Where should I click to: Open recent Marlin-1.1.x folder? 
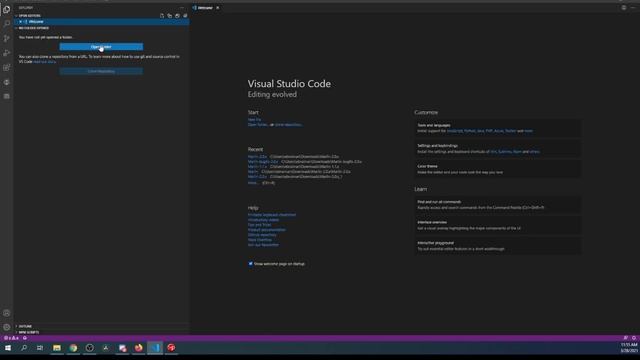257,167
